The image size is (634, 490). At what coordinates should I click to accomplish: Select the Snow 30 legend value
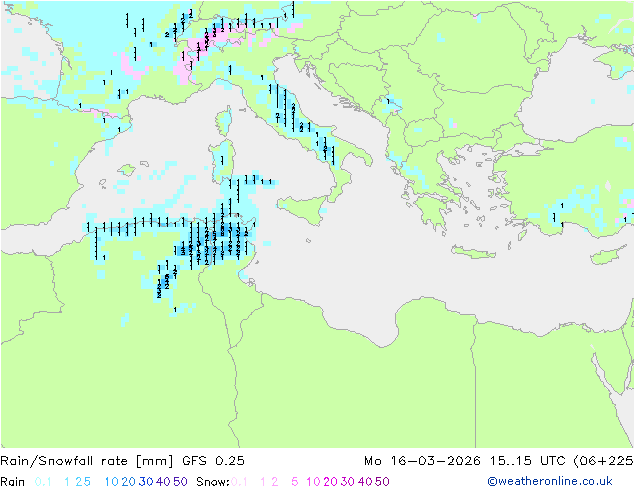point(348,482)
